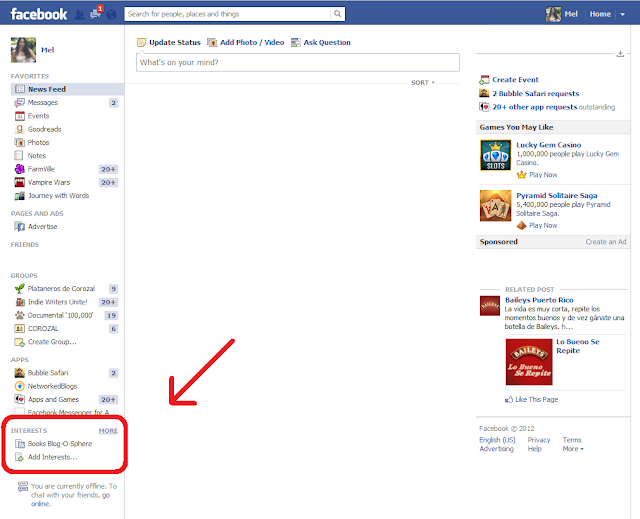Click the Messages sidebar icon
This screenshot has width=640, height=519.
tap(19, 102)
